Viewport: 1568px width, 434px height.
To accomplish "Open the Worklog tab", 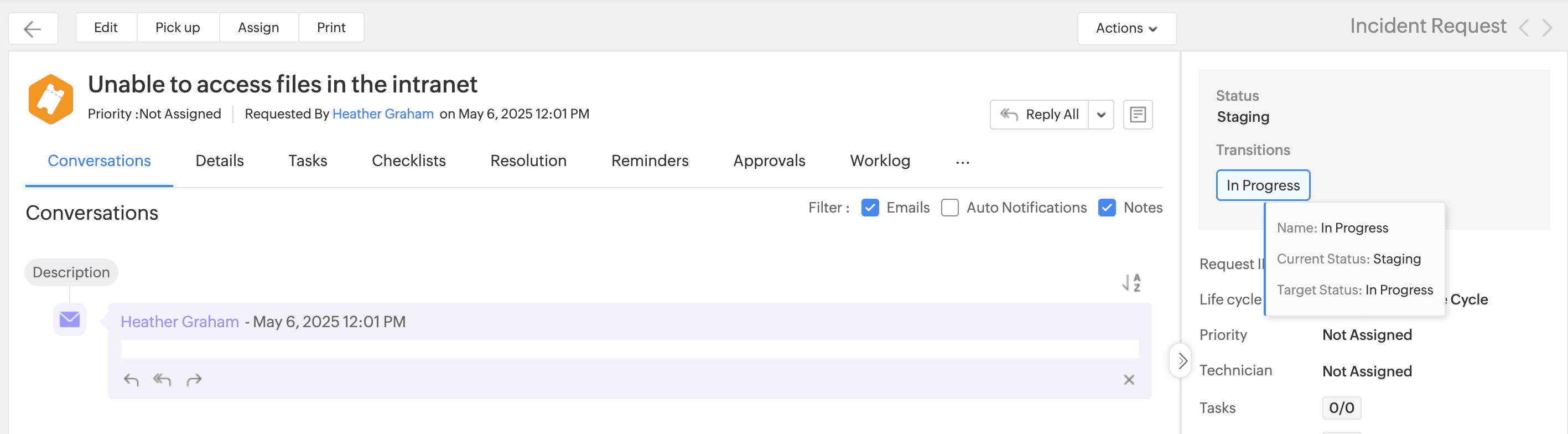I will tap(880, 161).
